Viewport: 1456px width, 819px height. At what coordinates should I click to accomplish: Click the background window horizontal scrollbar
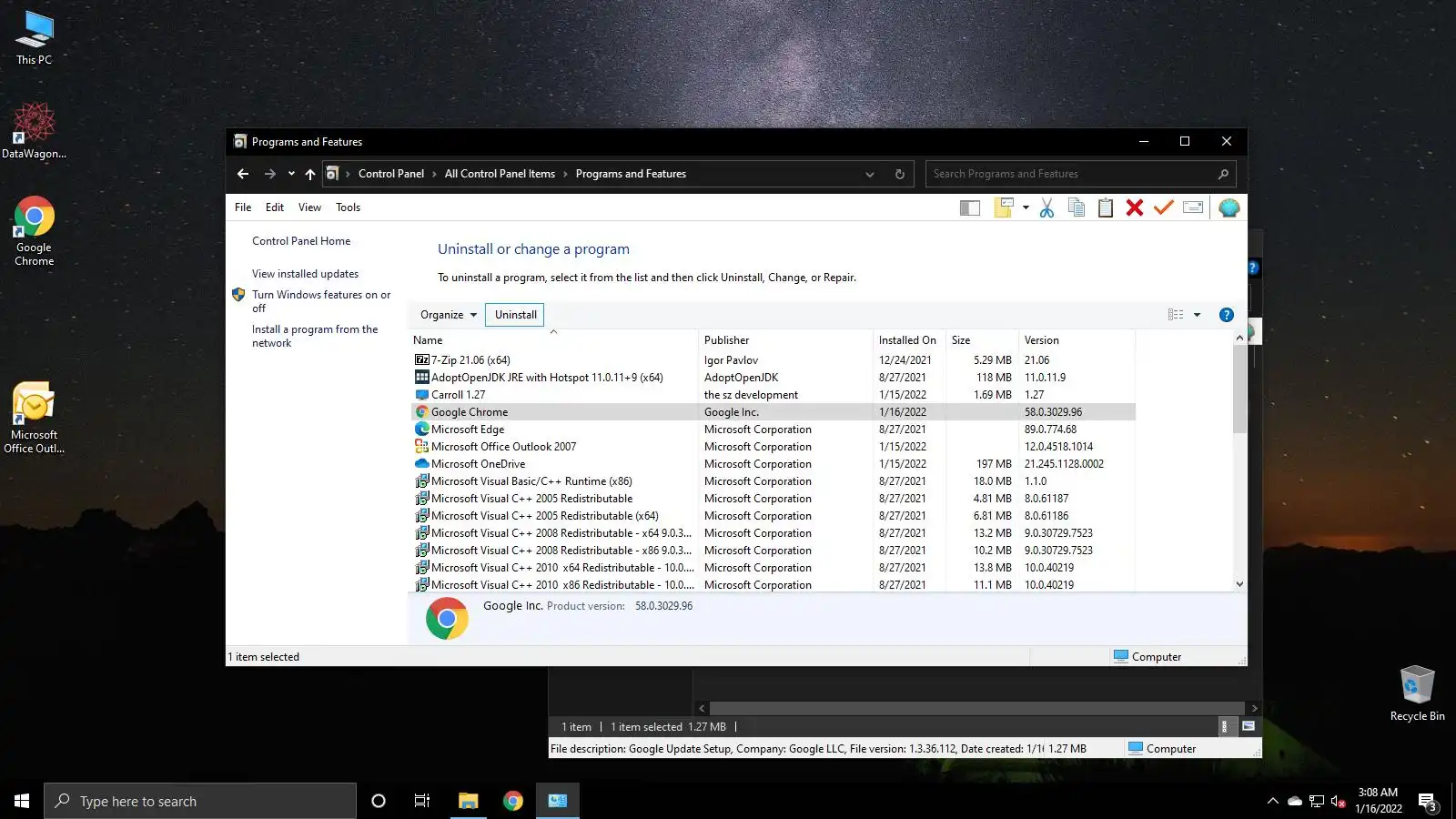[977, 708]
